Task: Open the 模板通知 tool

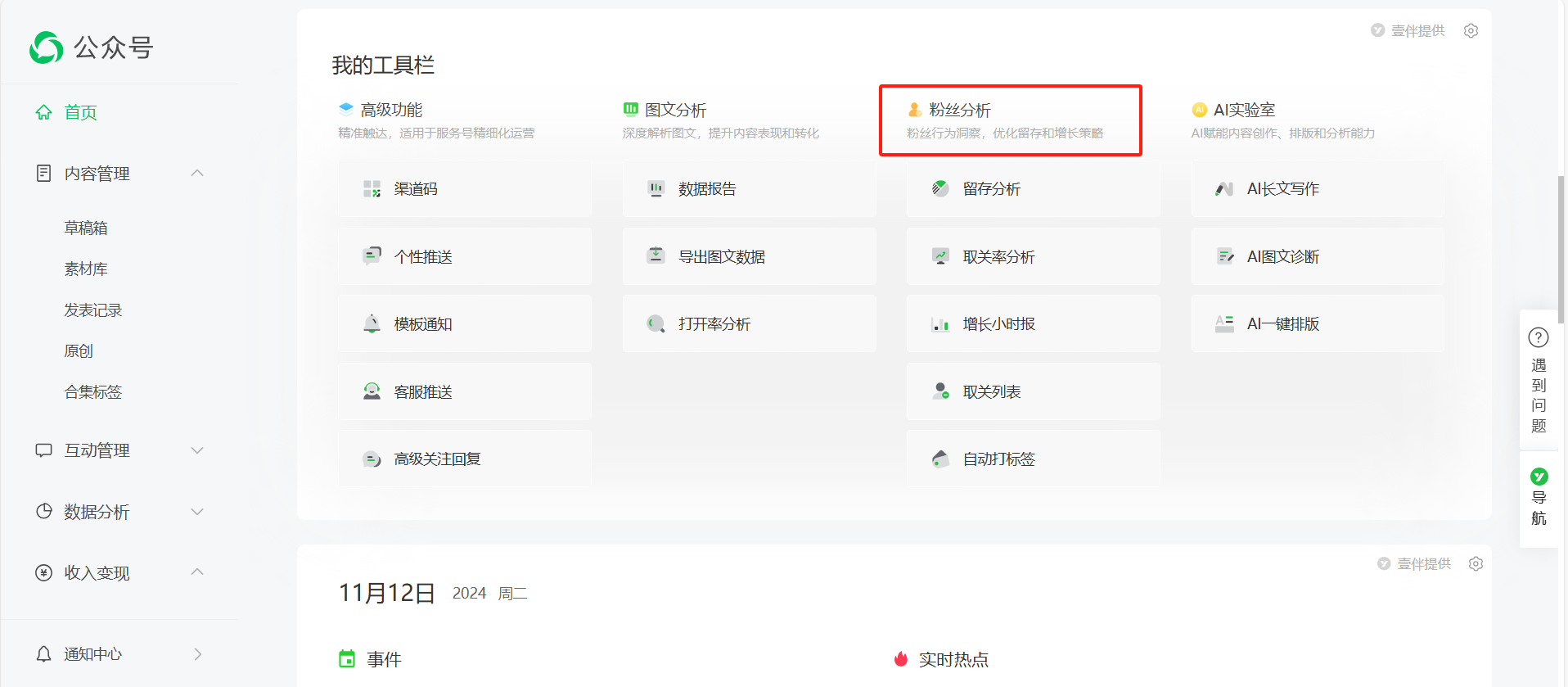Action: [x=465, y=324]
